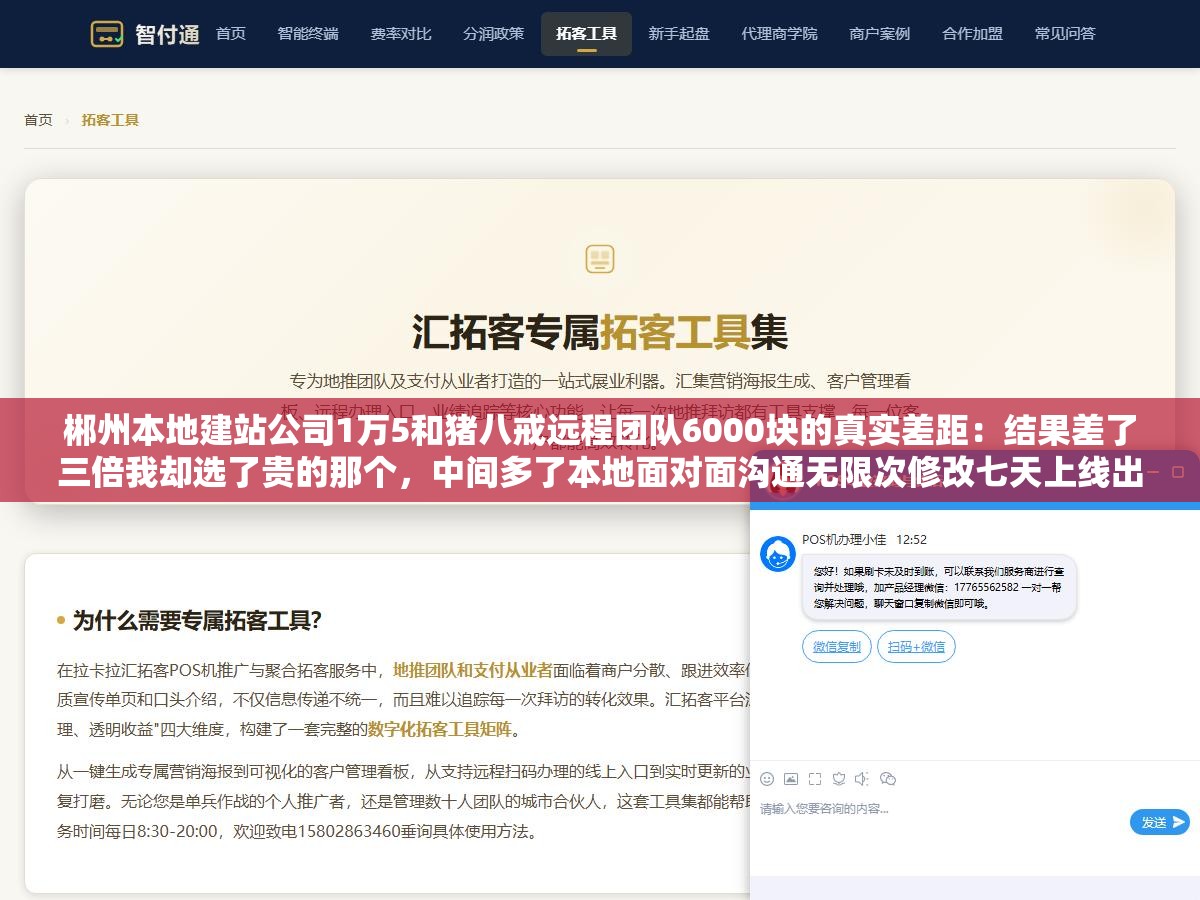The image size is (1200, 900).
Task: Open 分润政策 in the navbar
Action: point(493,34)
